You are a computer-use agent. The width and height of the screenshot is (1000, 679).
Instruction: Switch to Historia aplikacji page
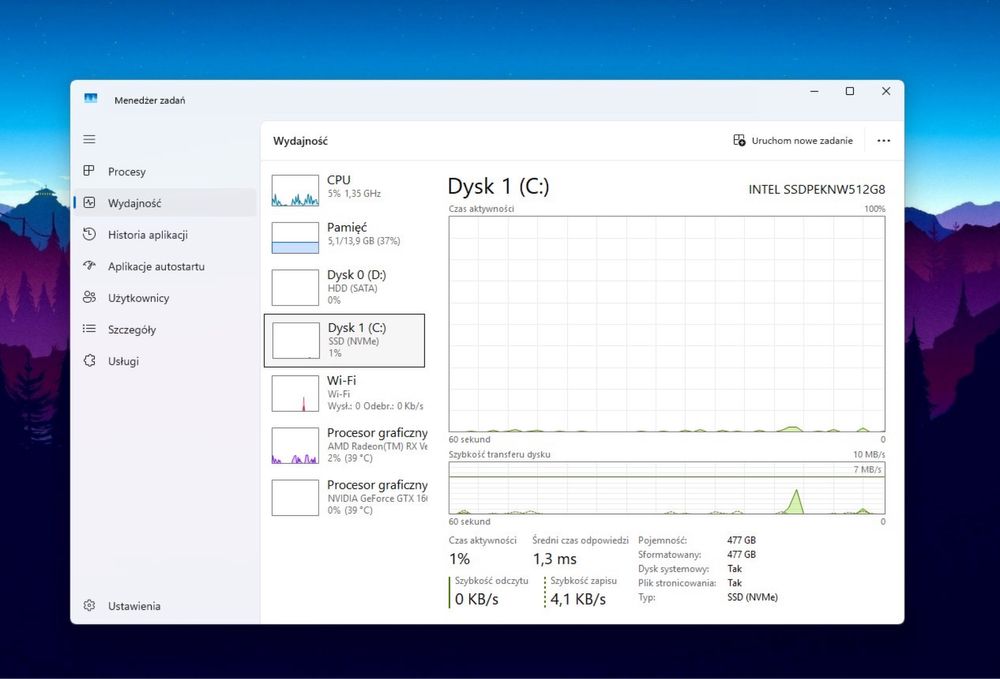click(166, 235)
